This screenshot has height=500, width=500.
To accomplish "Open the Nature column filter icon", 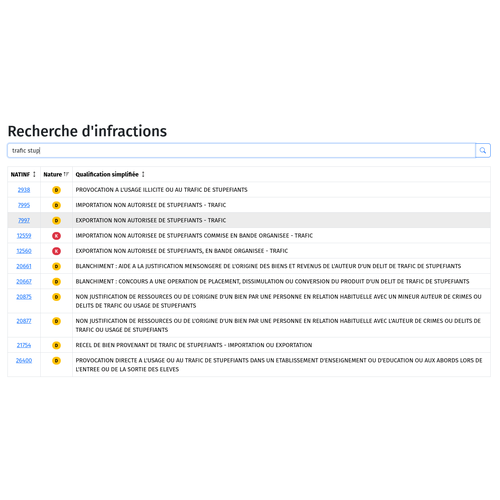I will click(x=66, y=174).
